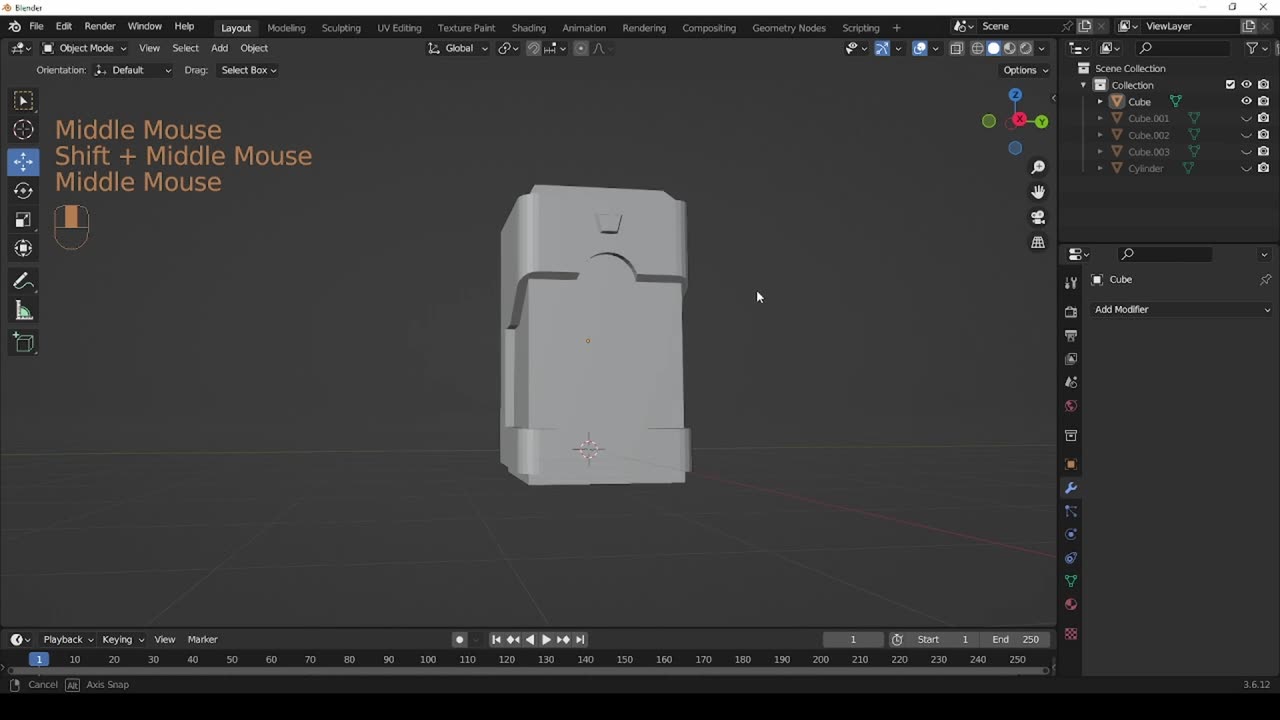
Task: Expand Cube in outliner
Action: pyautogui.click(x=1100, y=101)
